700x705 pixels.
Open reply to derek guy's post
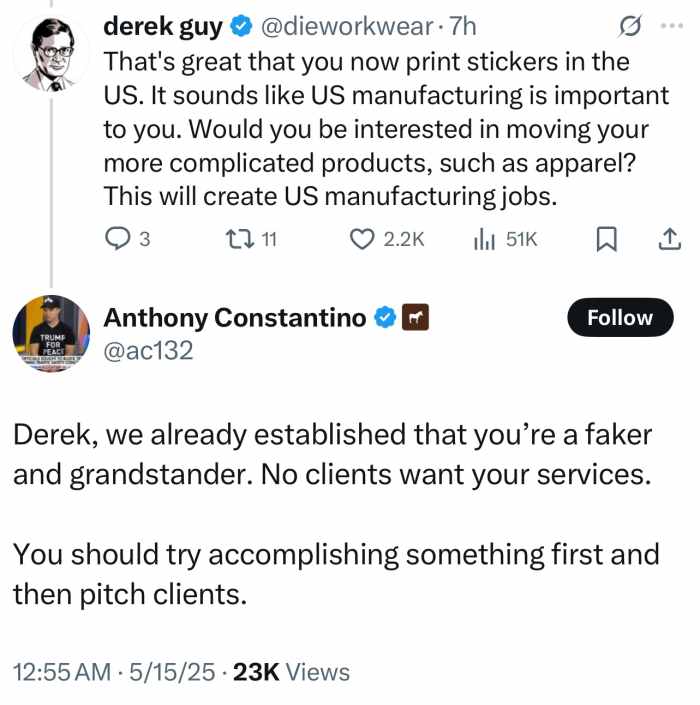coord(119,239)
